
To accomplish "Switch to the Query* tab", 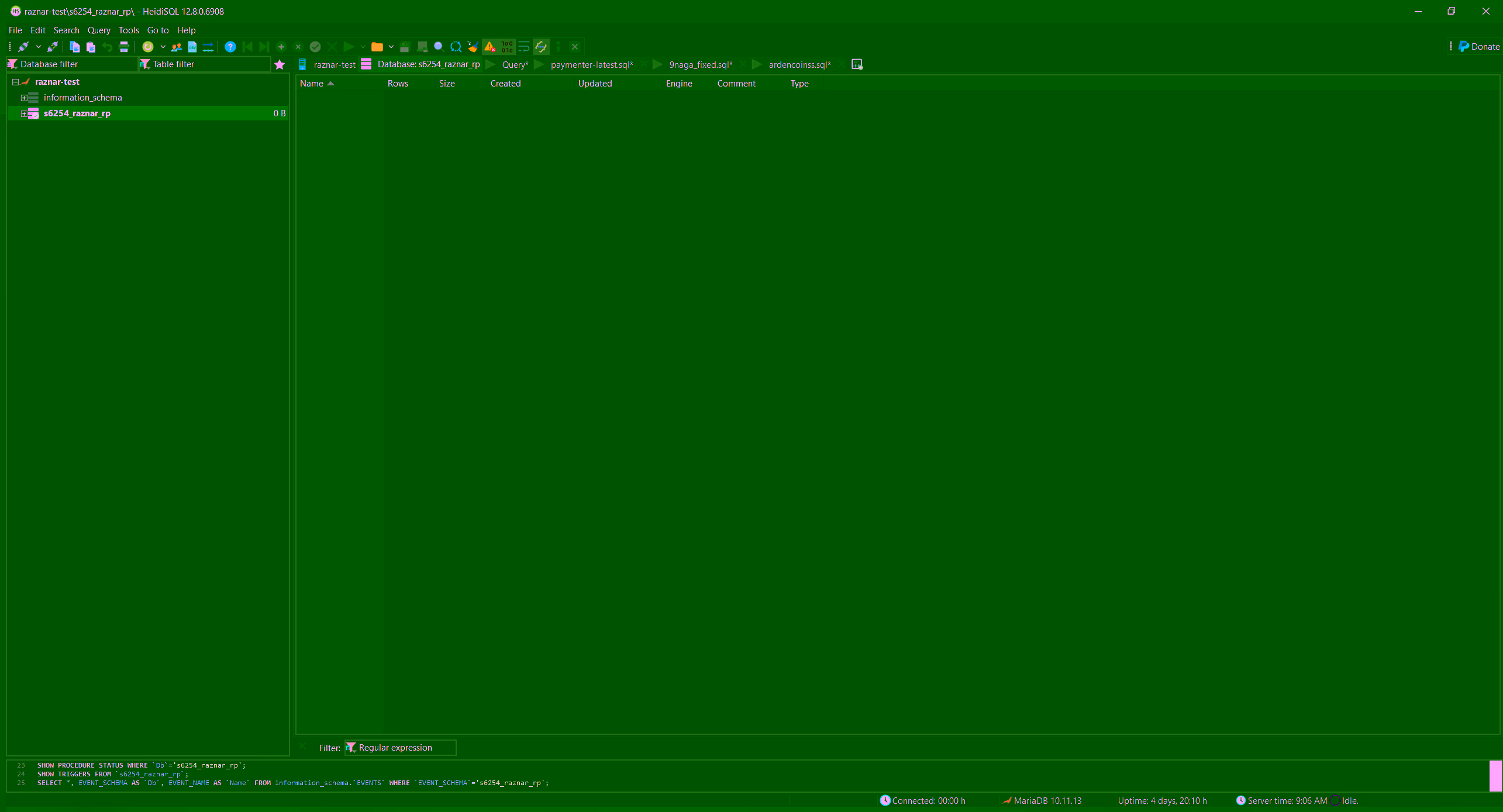I will tap(508, 64).
